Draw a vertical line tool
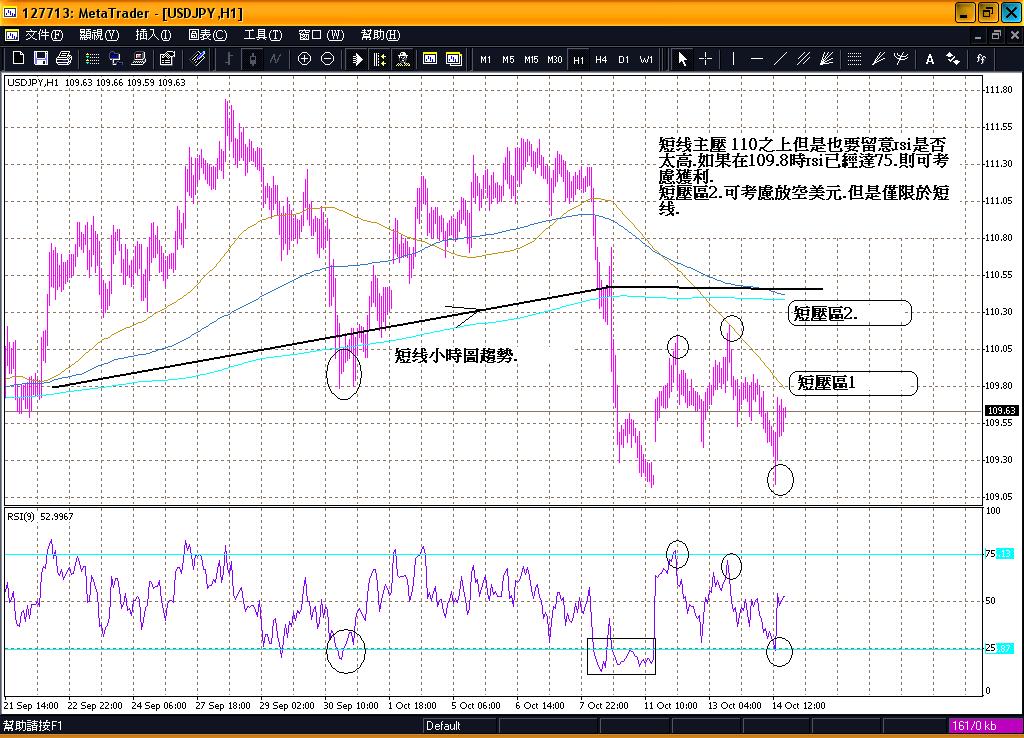 [733, 59]
